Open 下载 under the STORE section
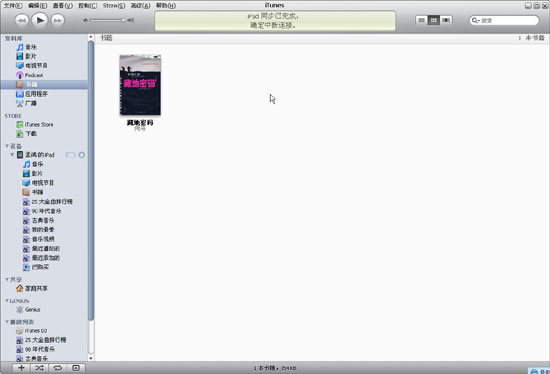This screenshot has height=374, width=550. 26,134
